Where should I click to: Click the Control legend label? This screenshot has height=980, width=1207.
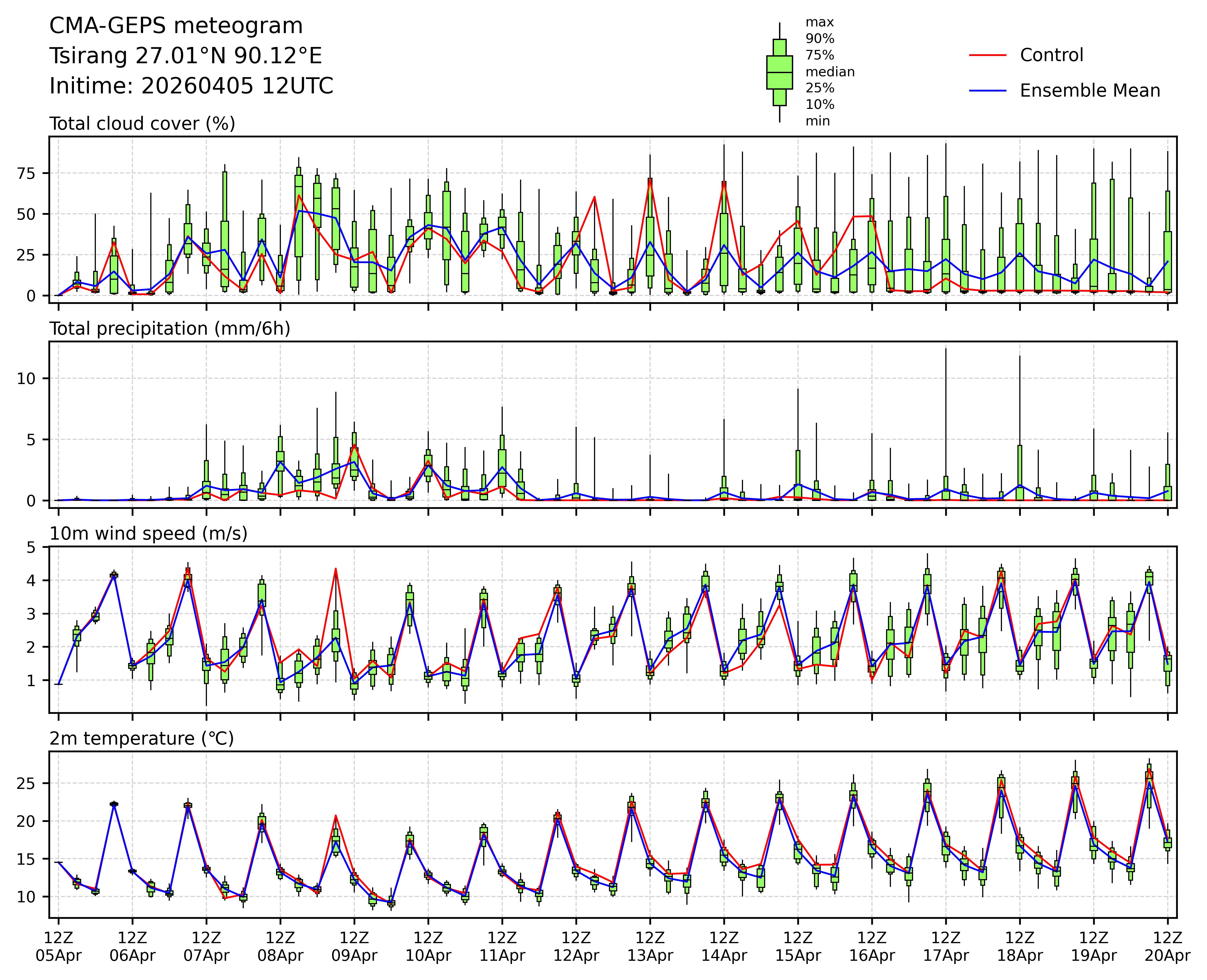(x=1051, y=55)
